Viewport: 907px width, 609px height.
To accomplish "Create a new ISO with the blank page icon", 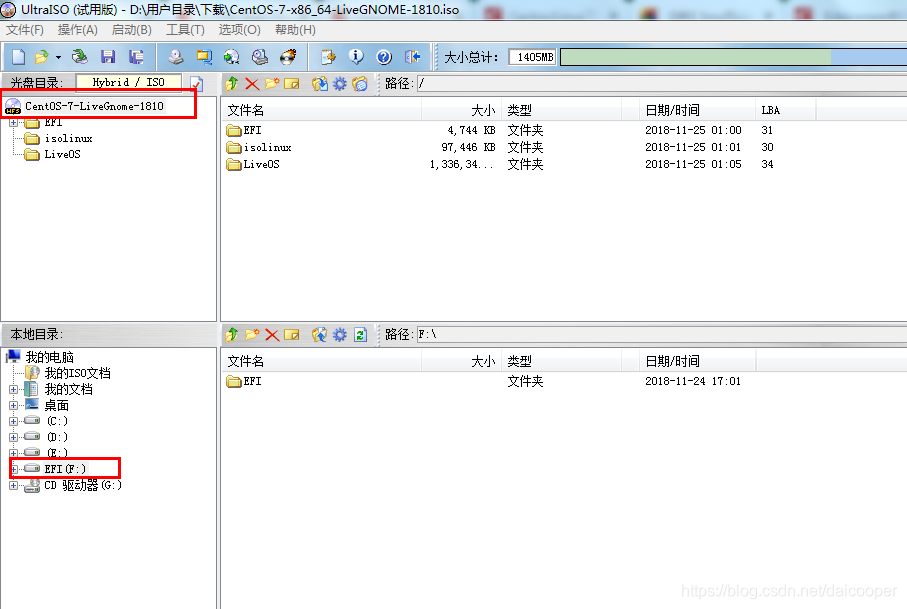I will pos(18,57).
